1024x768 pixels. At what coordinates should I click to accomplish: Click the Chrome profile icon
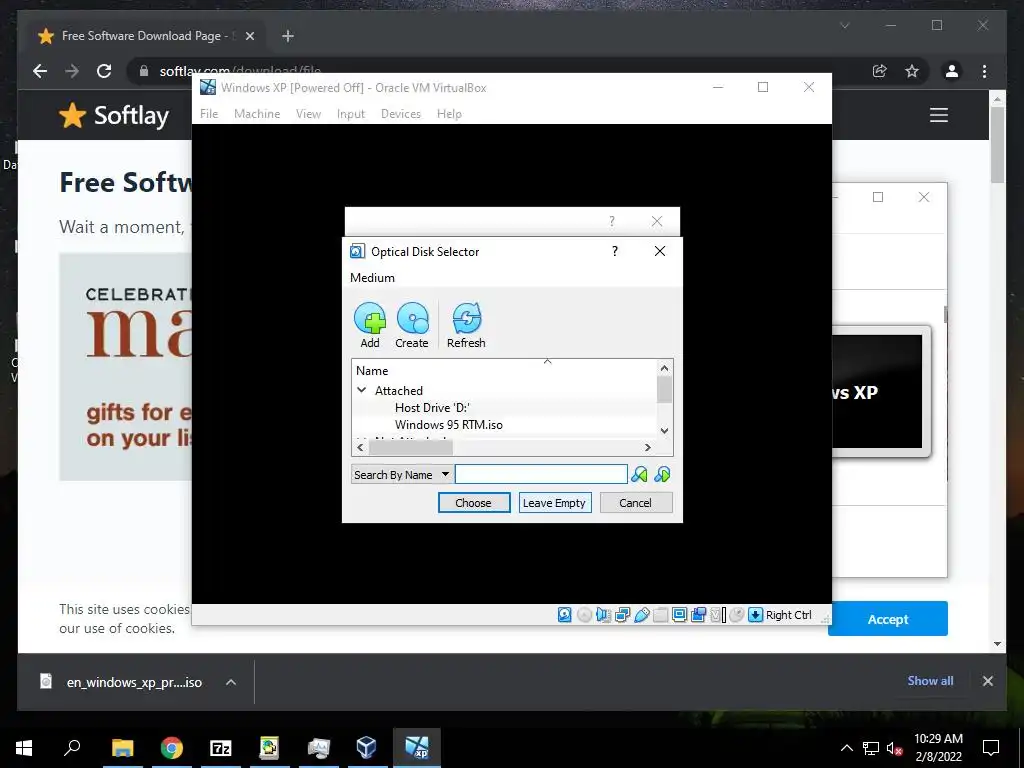click(952, 71)
